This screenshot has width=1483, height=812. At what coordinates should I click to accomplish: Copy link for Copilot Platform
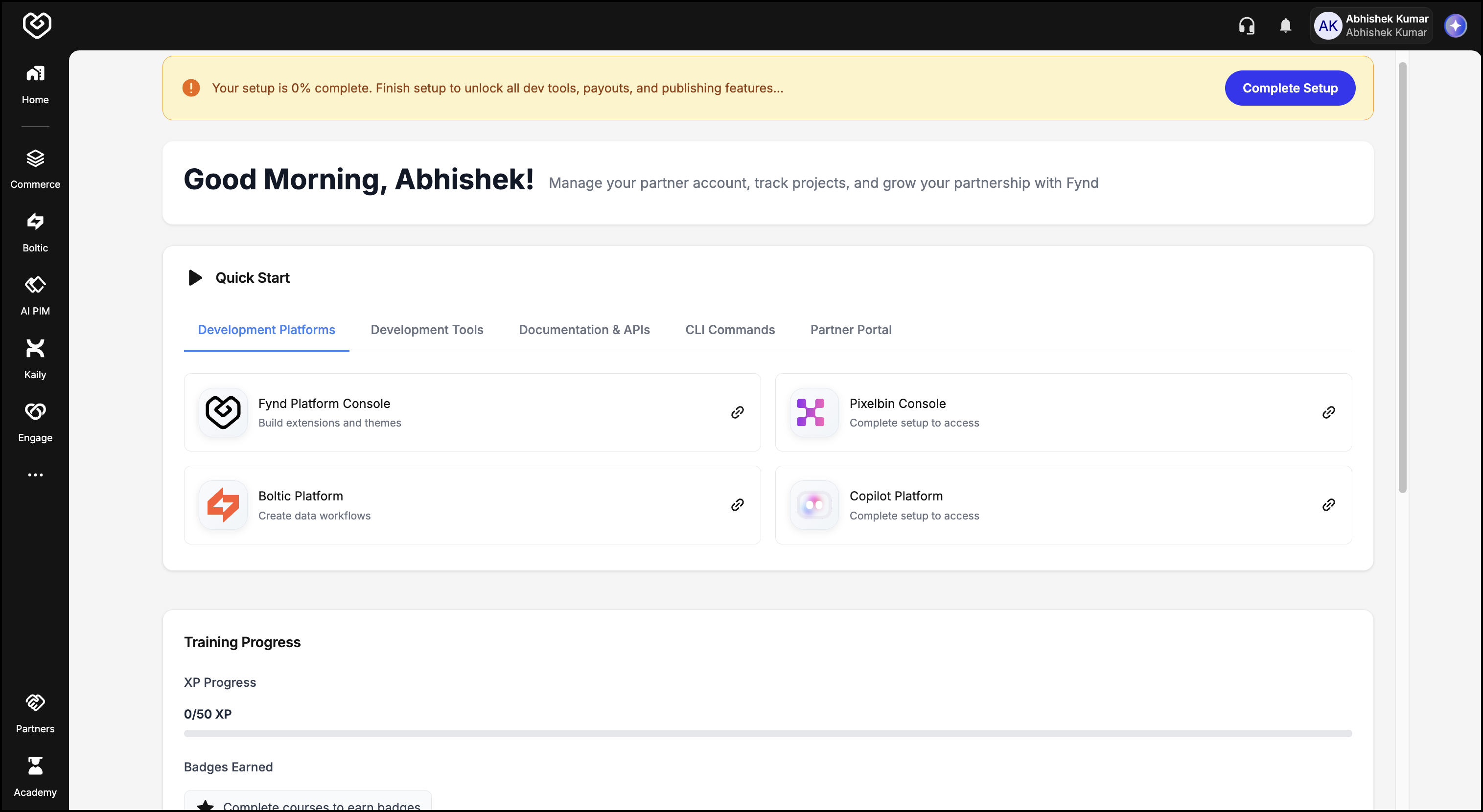point(1329,505)
